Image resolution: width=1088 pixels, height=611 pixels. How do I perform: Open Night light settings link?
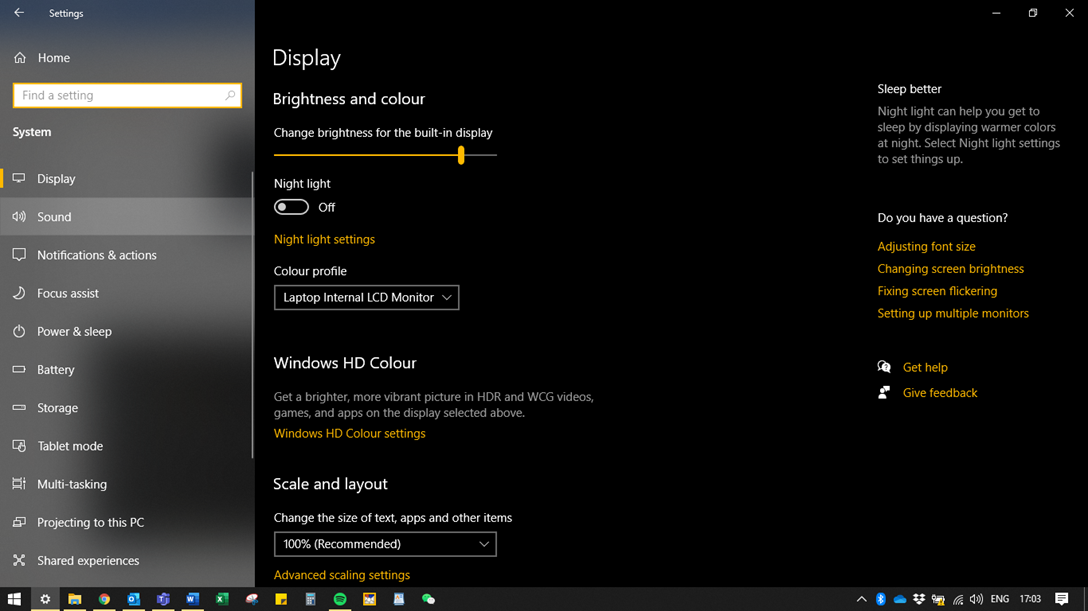click(x=324, y=239)
